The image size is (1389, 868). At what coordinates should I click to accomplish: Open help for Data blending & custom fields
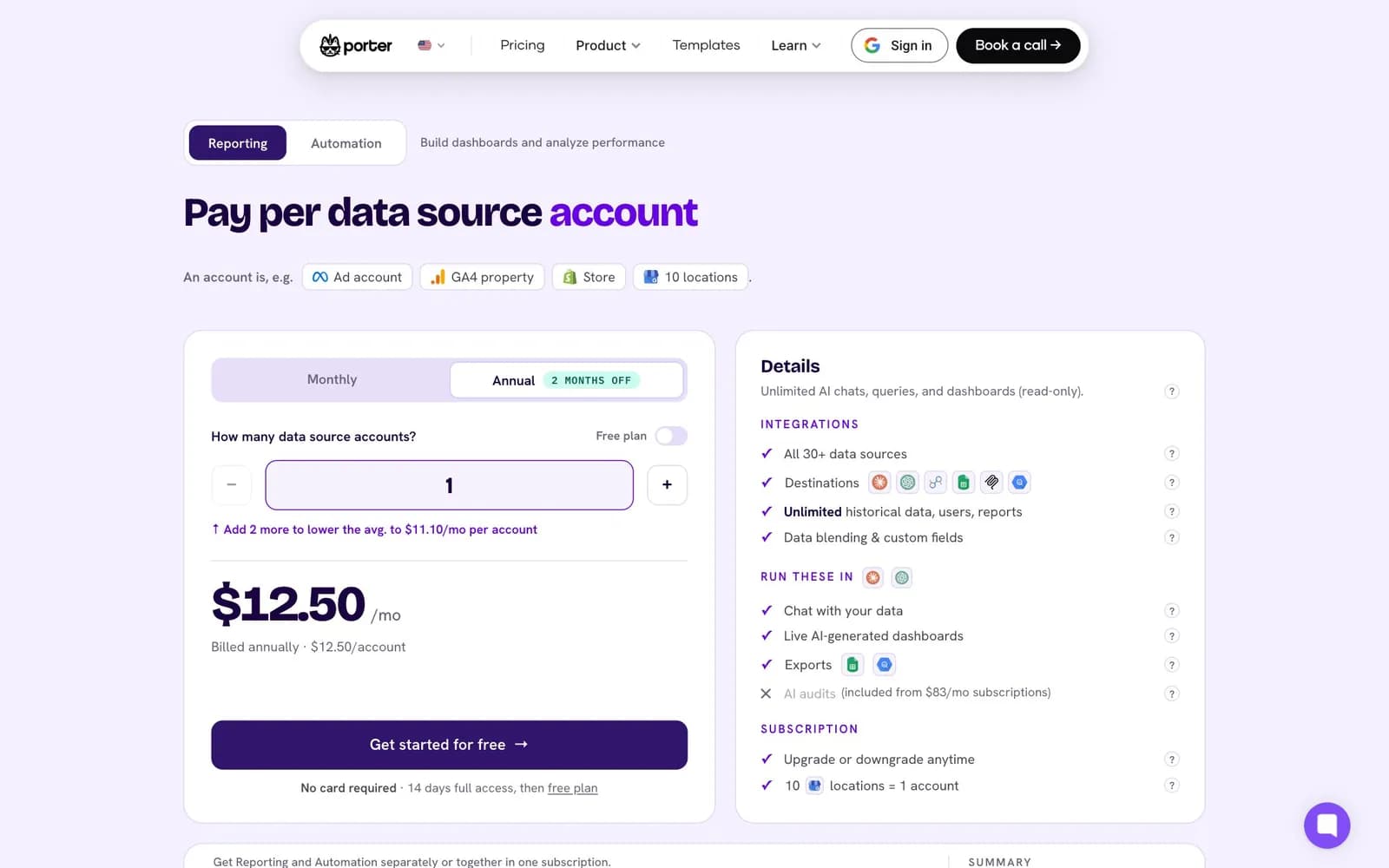[x=1171, y=537]
